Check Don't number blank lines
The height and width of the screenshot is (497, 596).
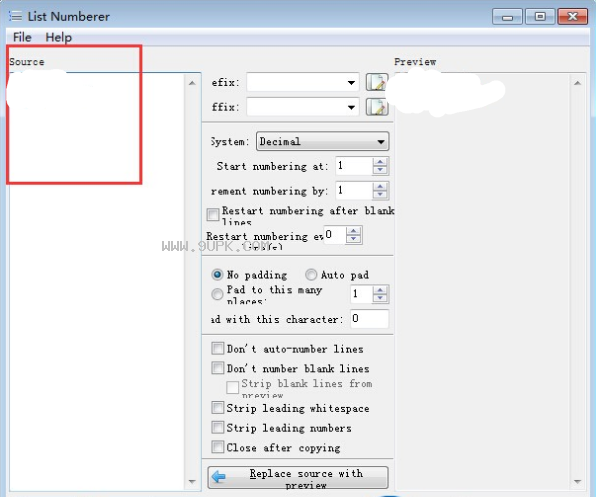pyautogui.click(x=217, y=367)
